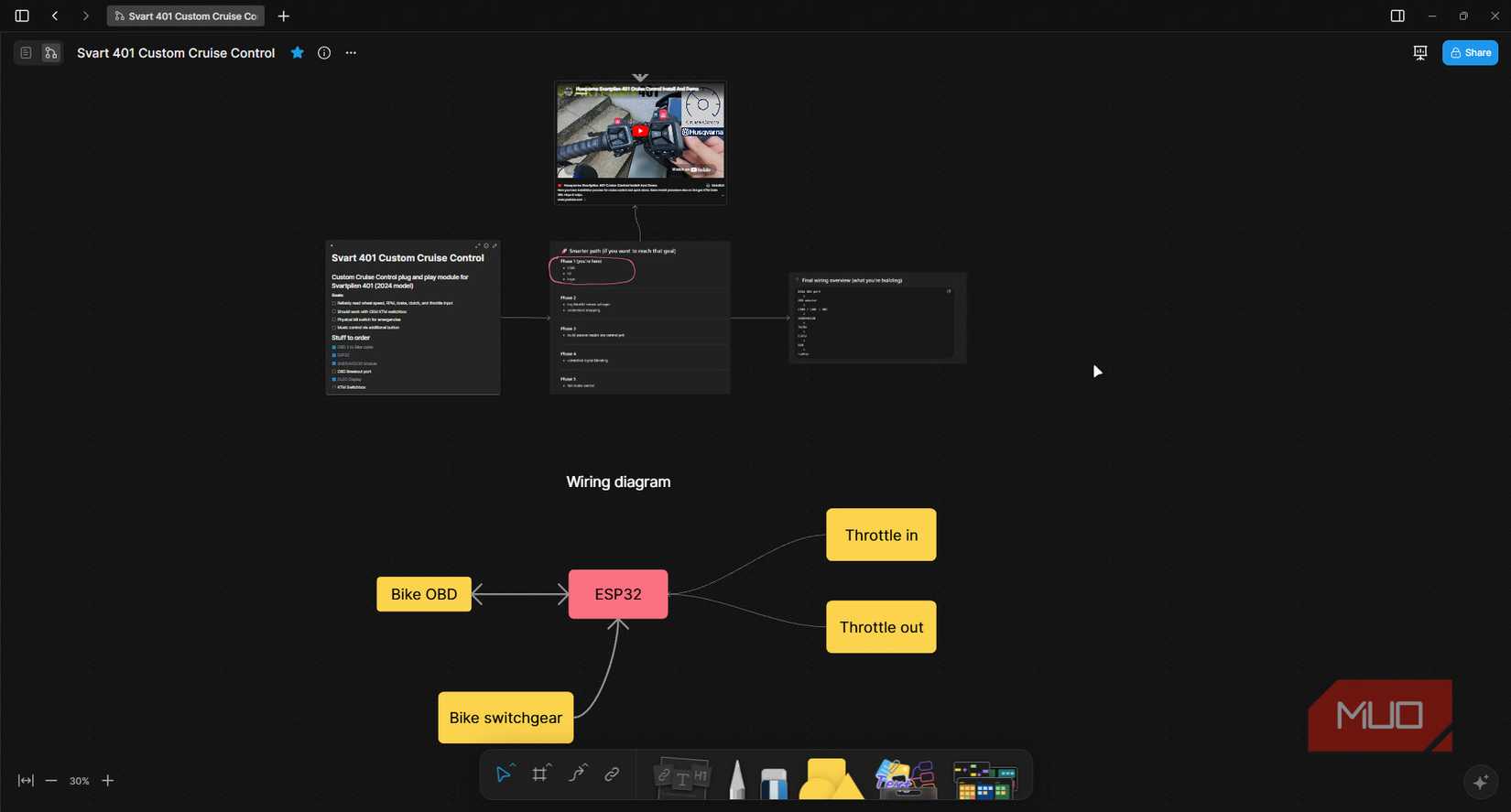Viewport: 1511px width, 812px height.
Task: Open the more options ellipsis menu
Action: (351, 53)
